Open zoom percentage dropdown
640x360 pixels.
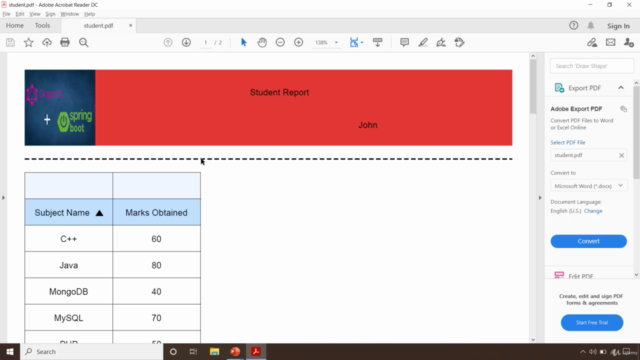[x=336, y=42]
